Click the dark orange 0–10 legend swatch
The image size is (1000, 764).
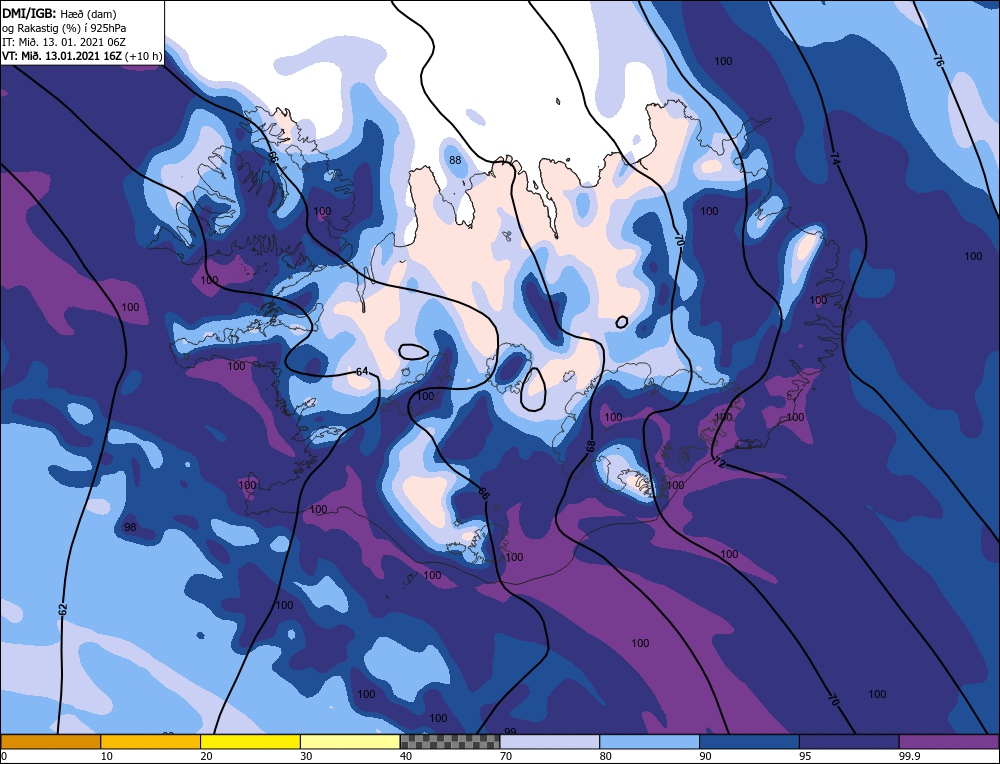click(50, 741)
